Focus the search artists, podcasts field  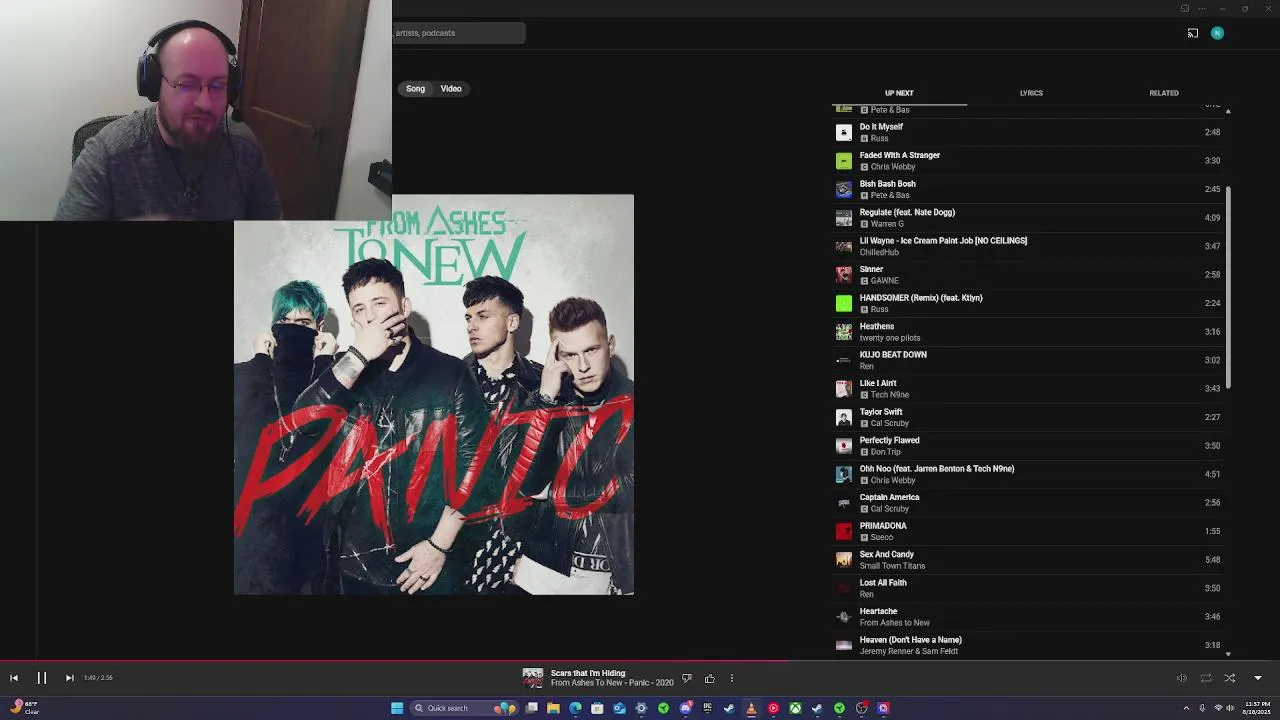[x=459, y=33]
